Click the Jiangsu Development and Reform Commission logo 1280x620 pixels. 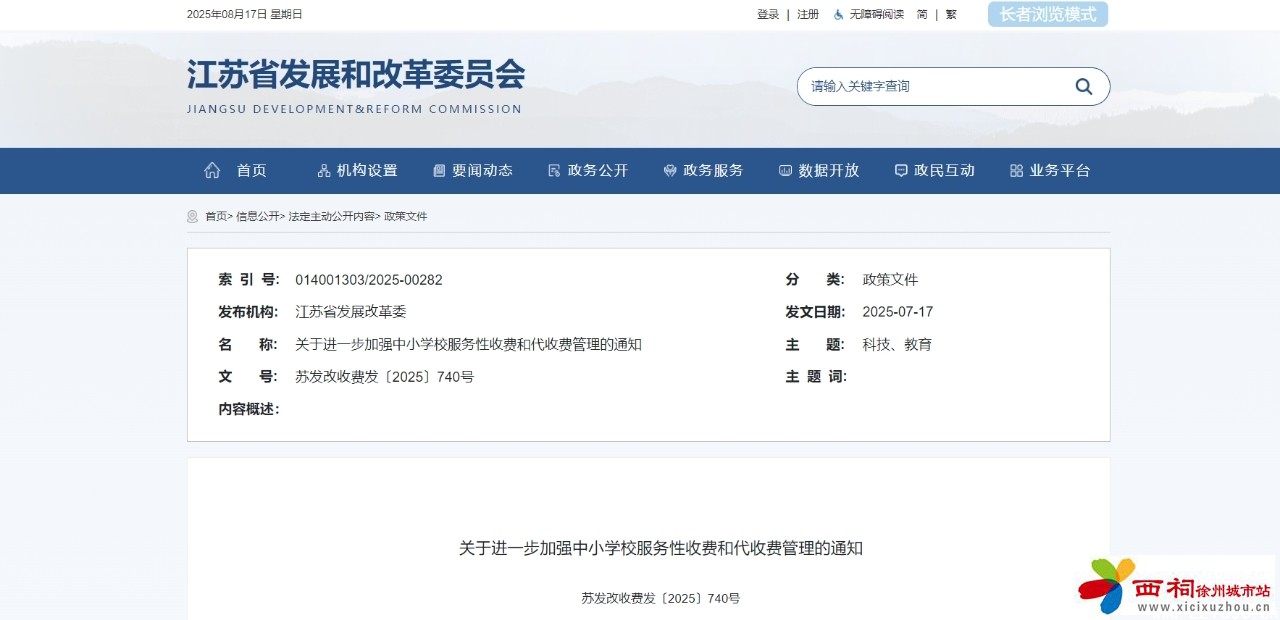(x=355, y=85)
